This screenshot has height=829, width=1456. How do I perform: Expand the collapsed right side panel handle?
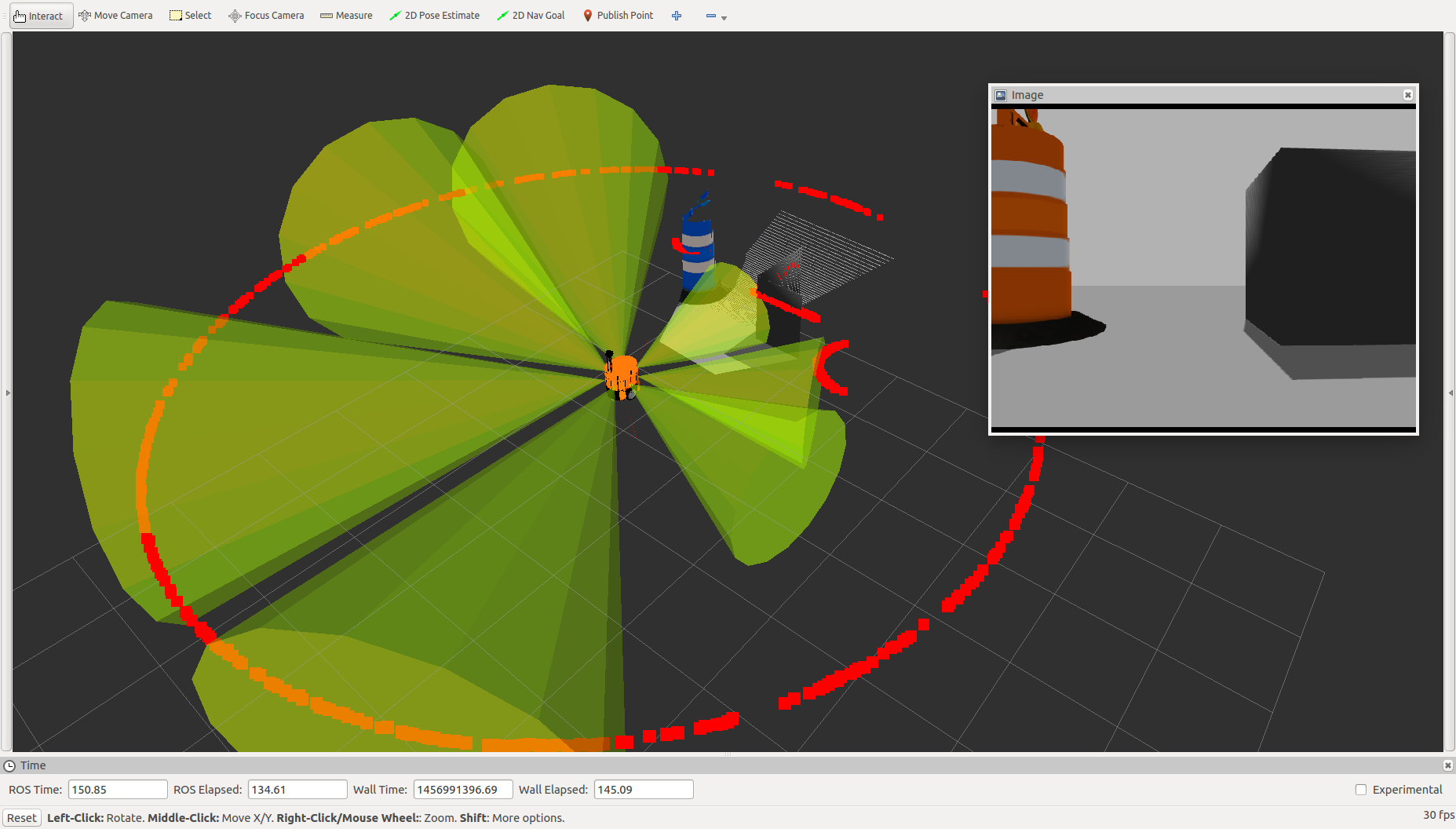1451,393
